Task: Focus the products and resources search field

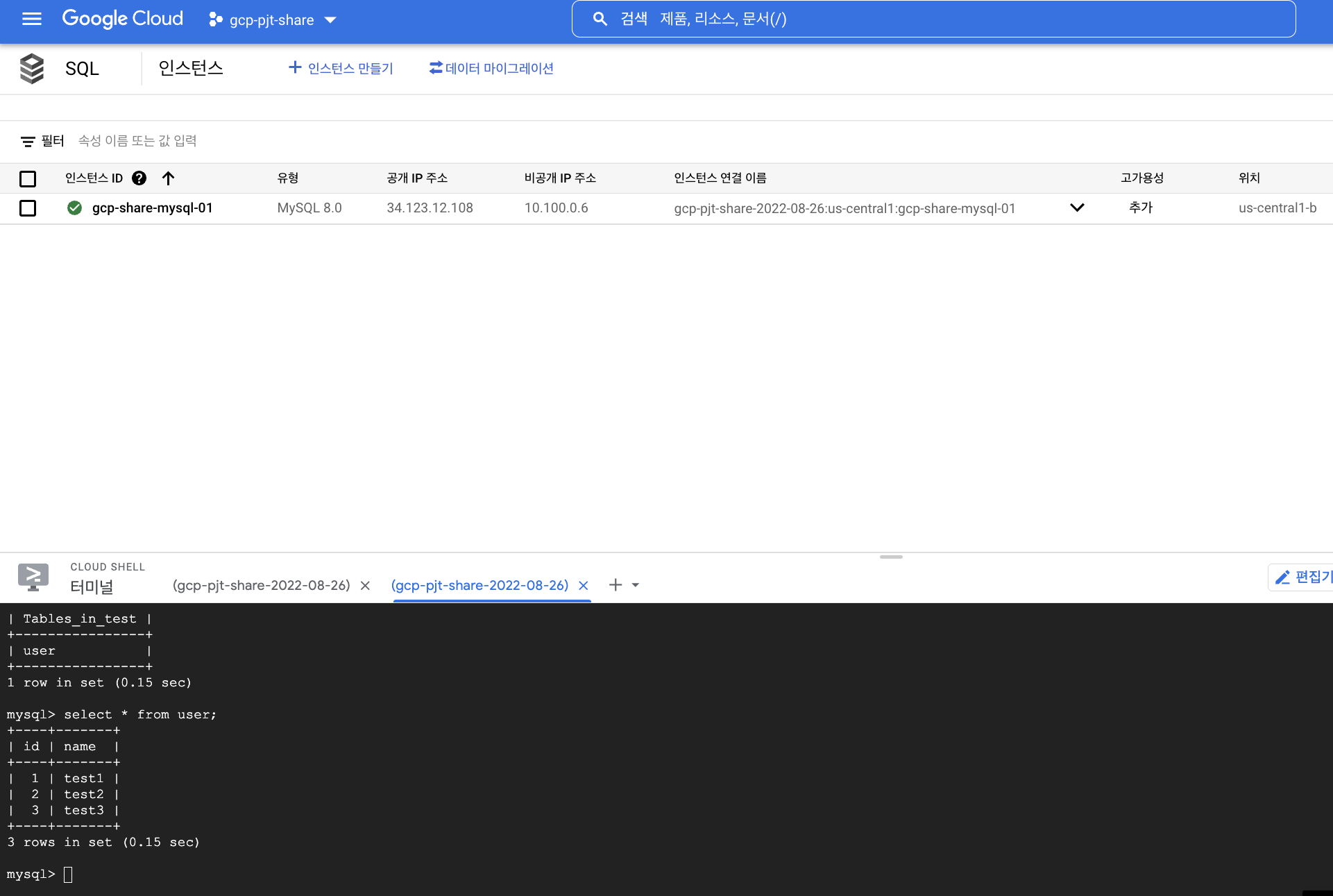Action: (x=933, y=19)
